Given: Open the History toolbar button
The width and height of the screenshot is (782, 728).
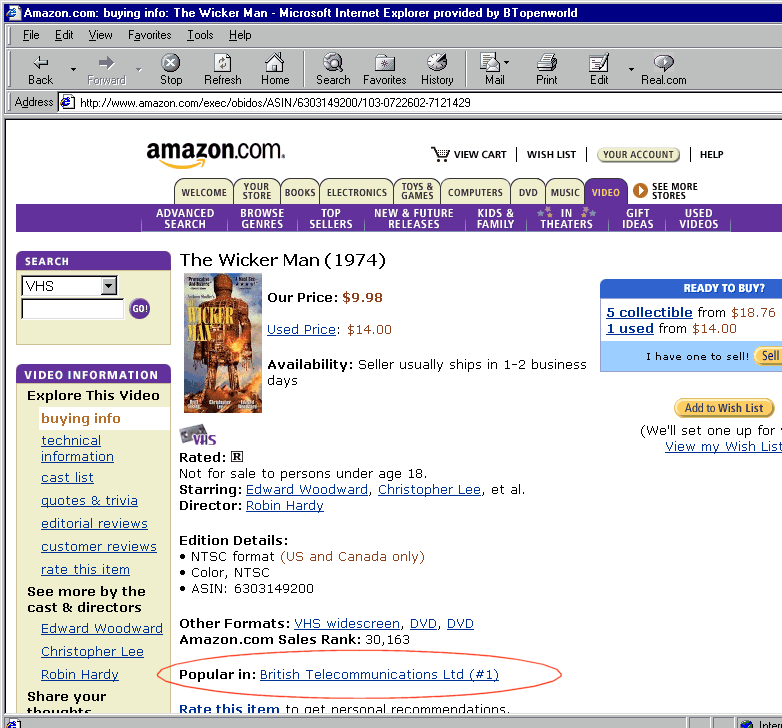Looking at the screenshot, I should [437, 69].
